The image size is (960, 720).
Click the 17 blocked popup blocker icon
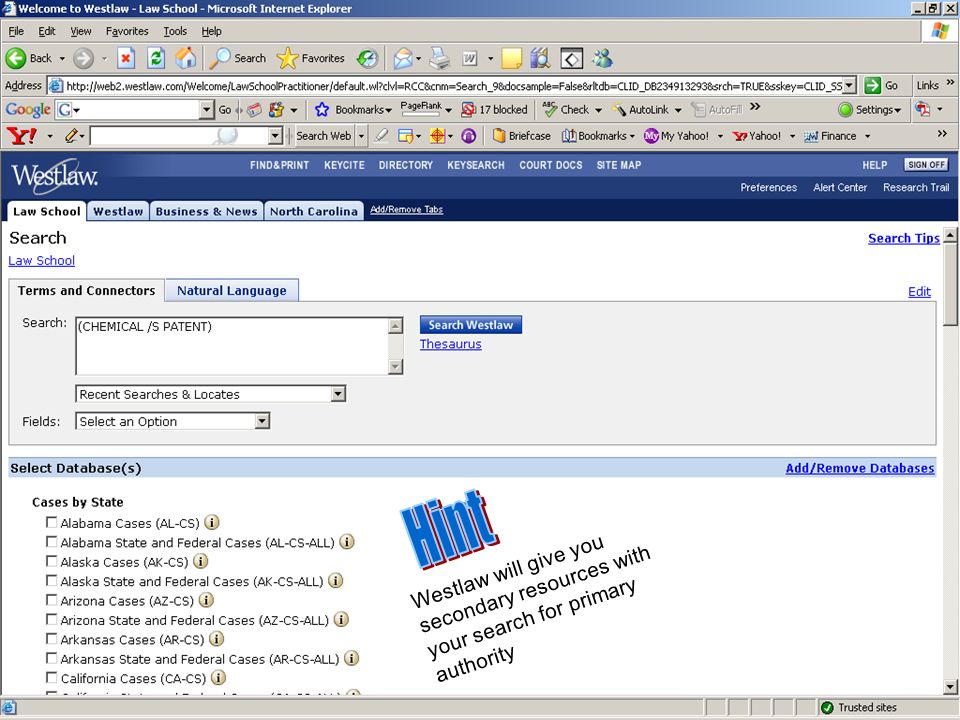click(468, 110)
